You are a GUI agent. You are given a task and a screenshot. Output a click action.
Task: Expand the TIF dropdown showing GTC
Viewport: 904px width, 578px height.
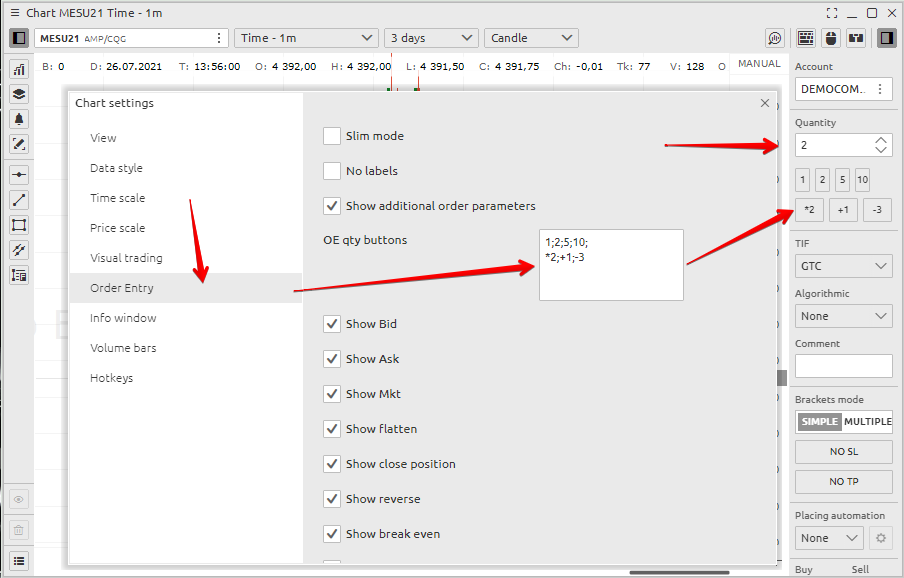(x=843, y=267)
